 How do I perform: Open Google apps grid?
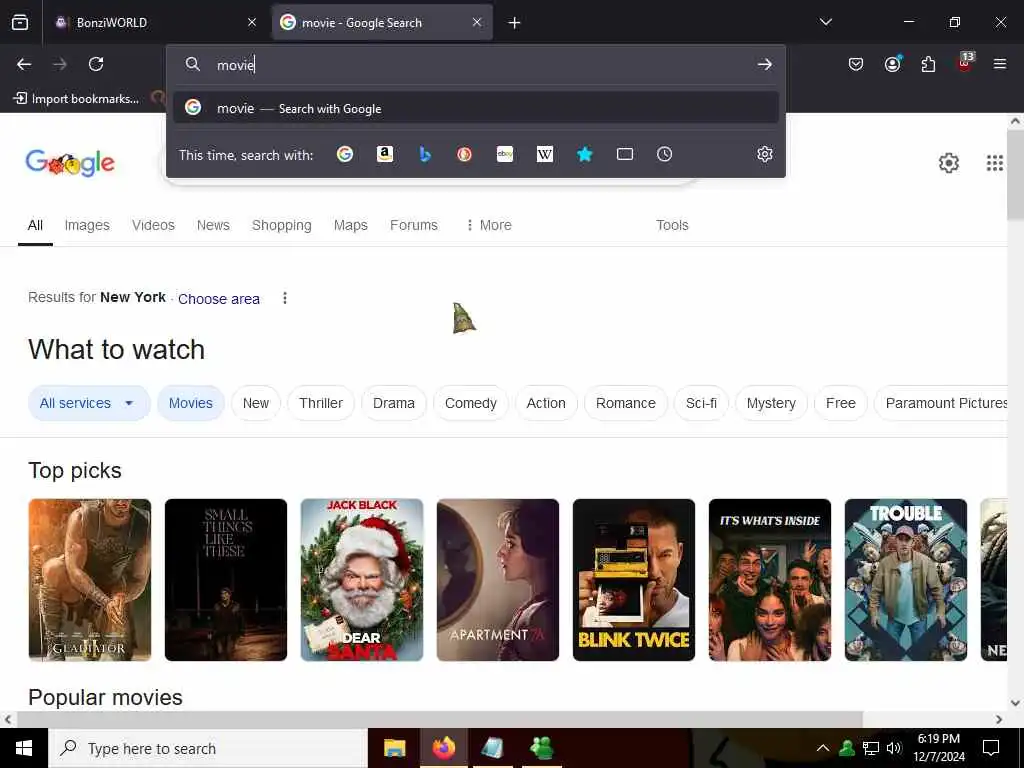pos(995,163)
